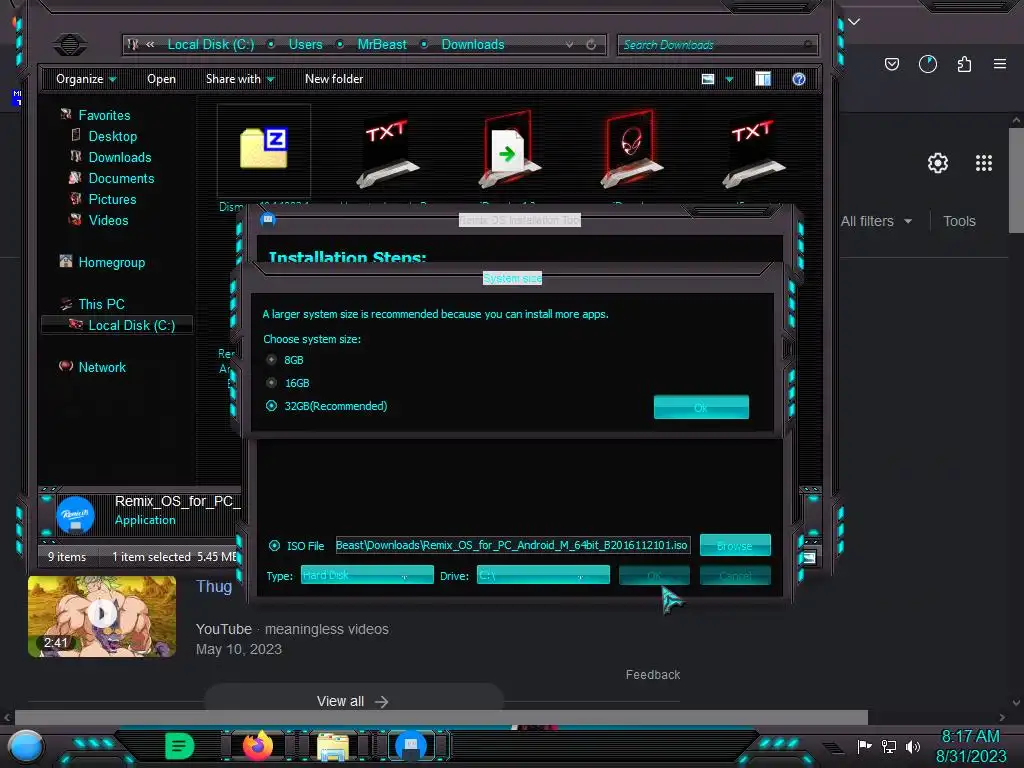This screenshot has height=768, width=1024.
Task: Open the Share with dropdown menu
Action: coord(240,79)
